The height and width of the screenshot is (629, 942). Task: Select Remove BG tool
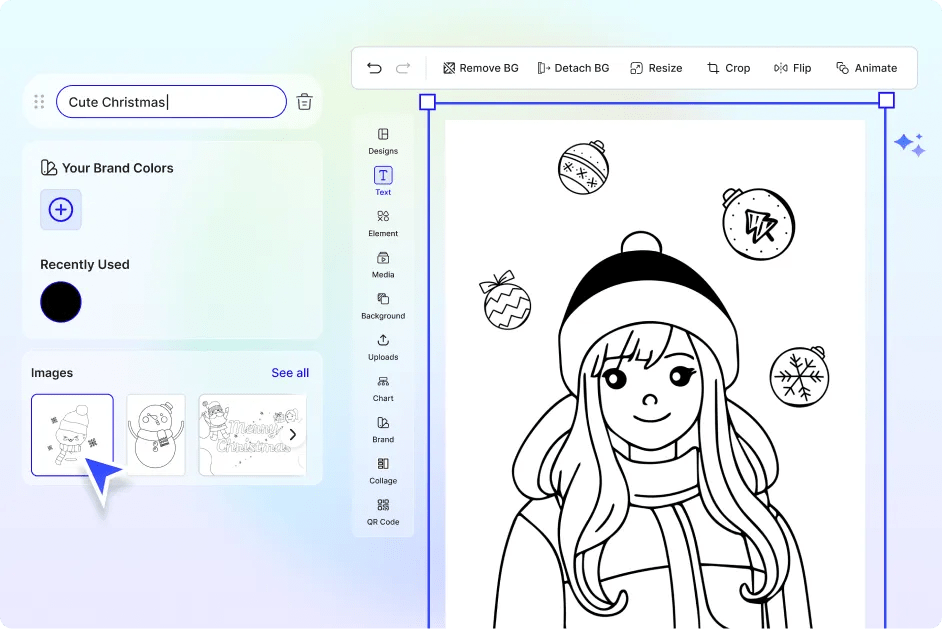(x=481, y=68)
